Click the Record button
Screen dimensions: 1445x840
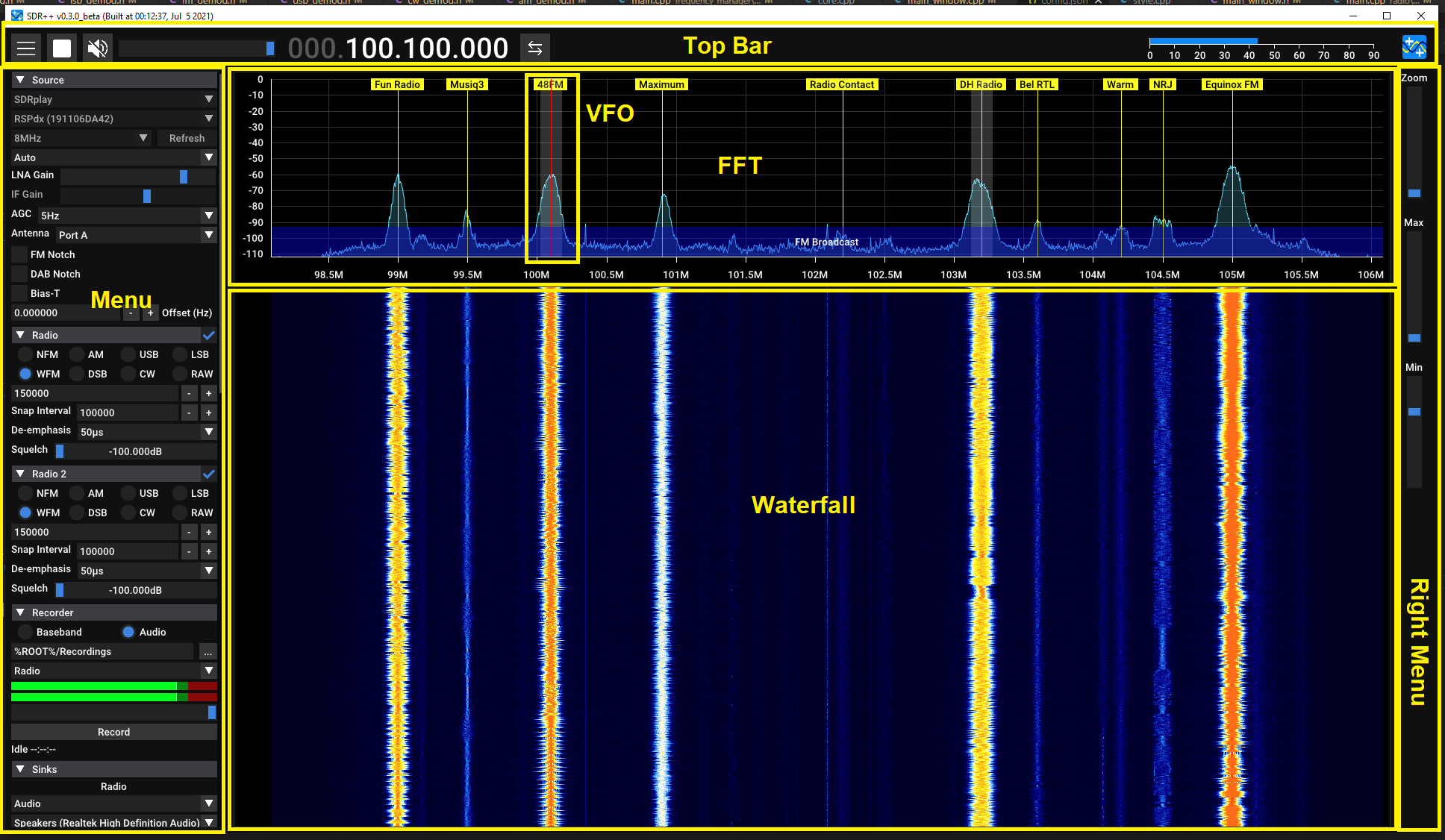pyautogui.click(x=113, y=732)
